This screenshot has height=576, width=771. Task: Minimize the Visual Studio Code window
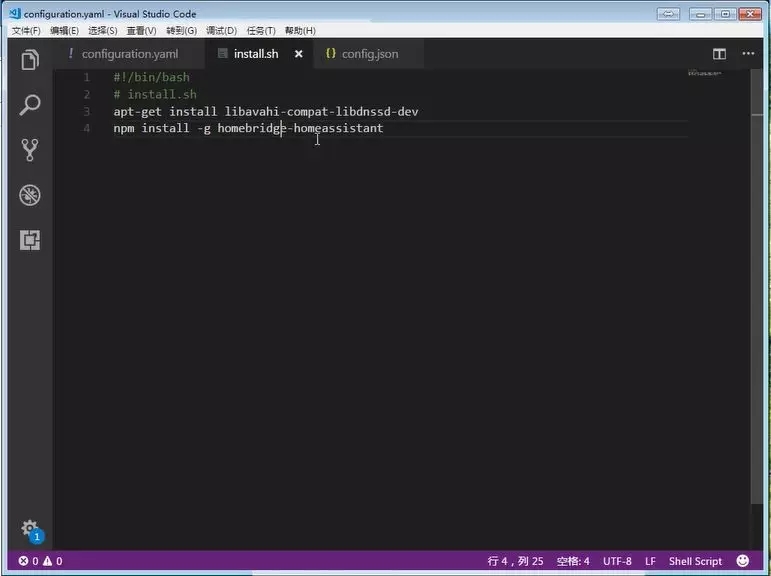click(700, 14)
